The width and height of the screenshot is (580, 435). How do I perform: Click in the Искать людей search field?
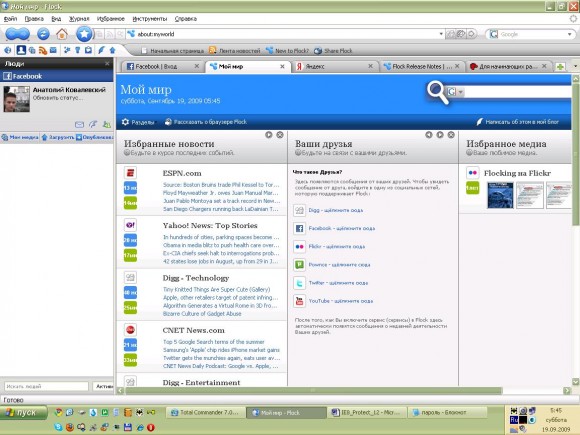click(x=46, y=386)
